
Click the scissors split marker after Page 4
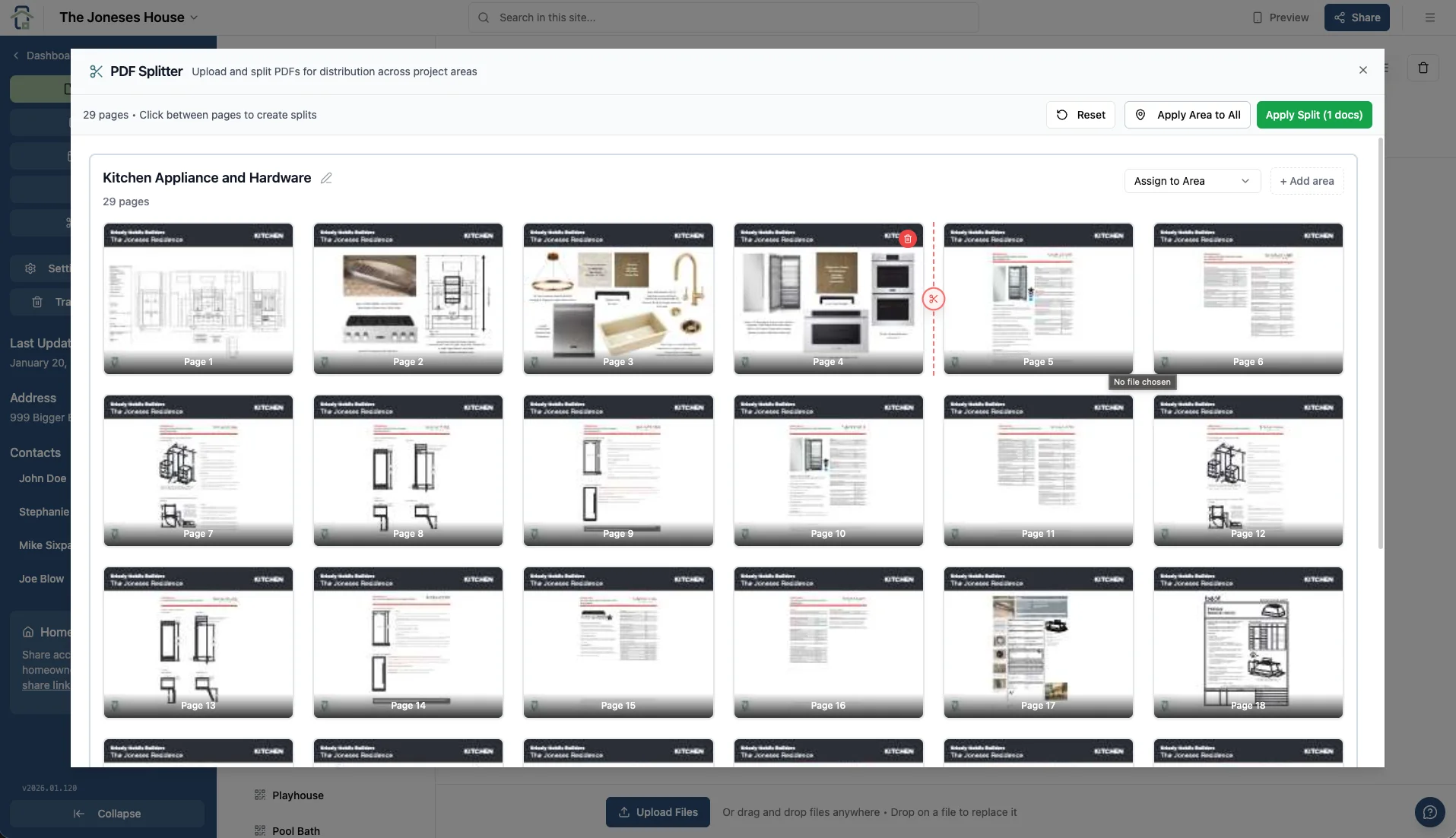933,299
